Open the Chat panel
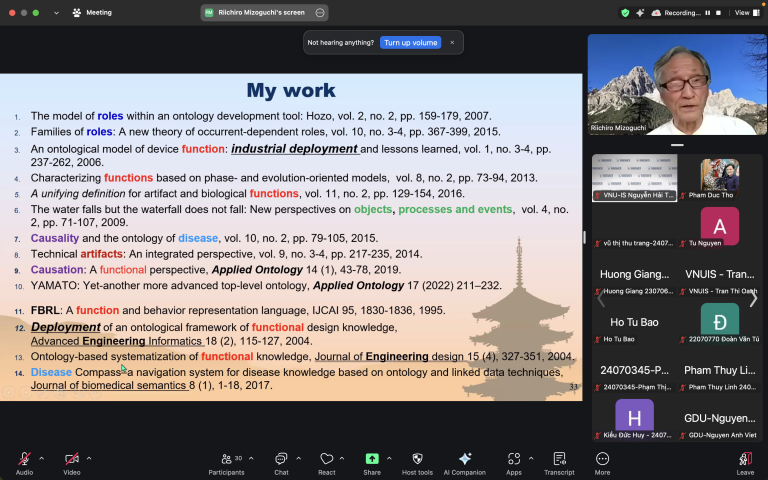Screen dimensions: 768x480 281,459
